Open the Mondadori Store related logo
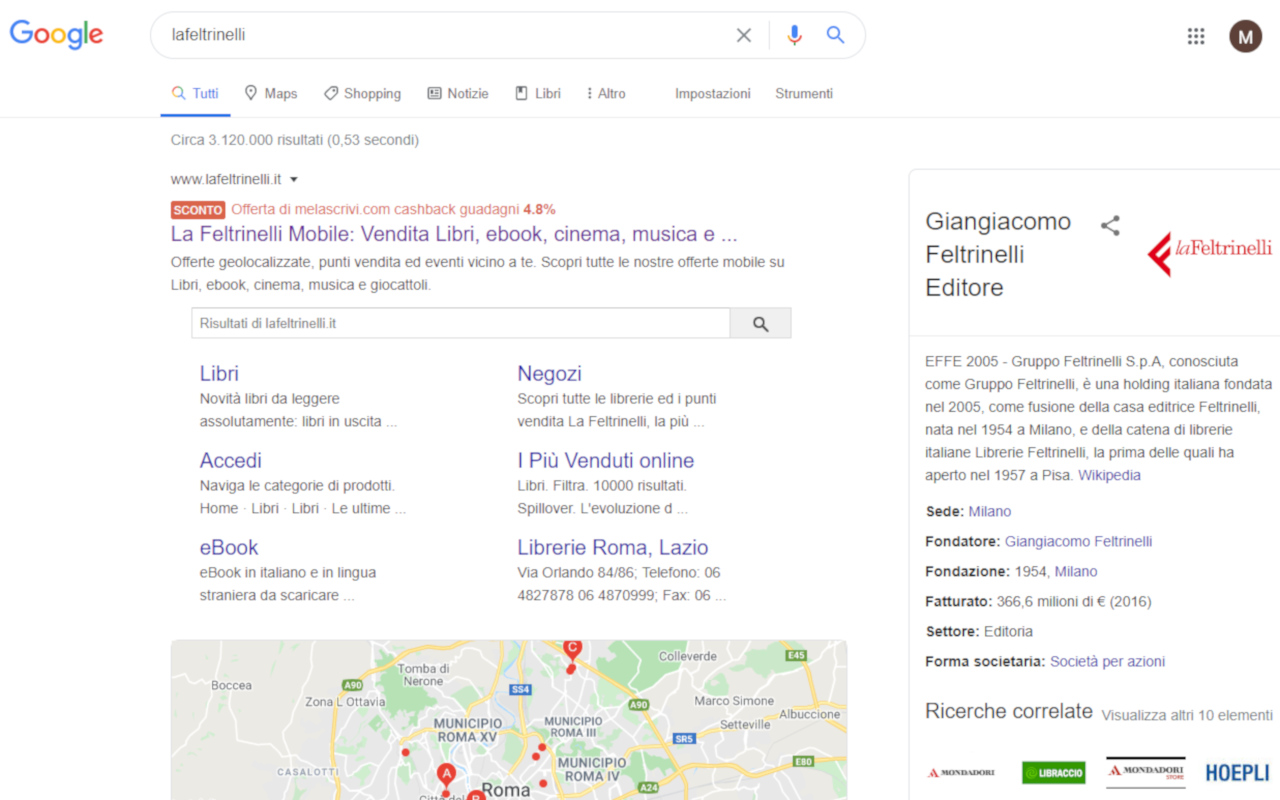 point(1145,772)
